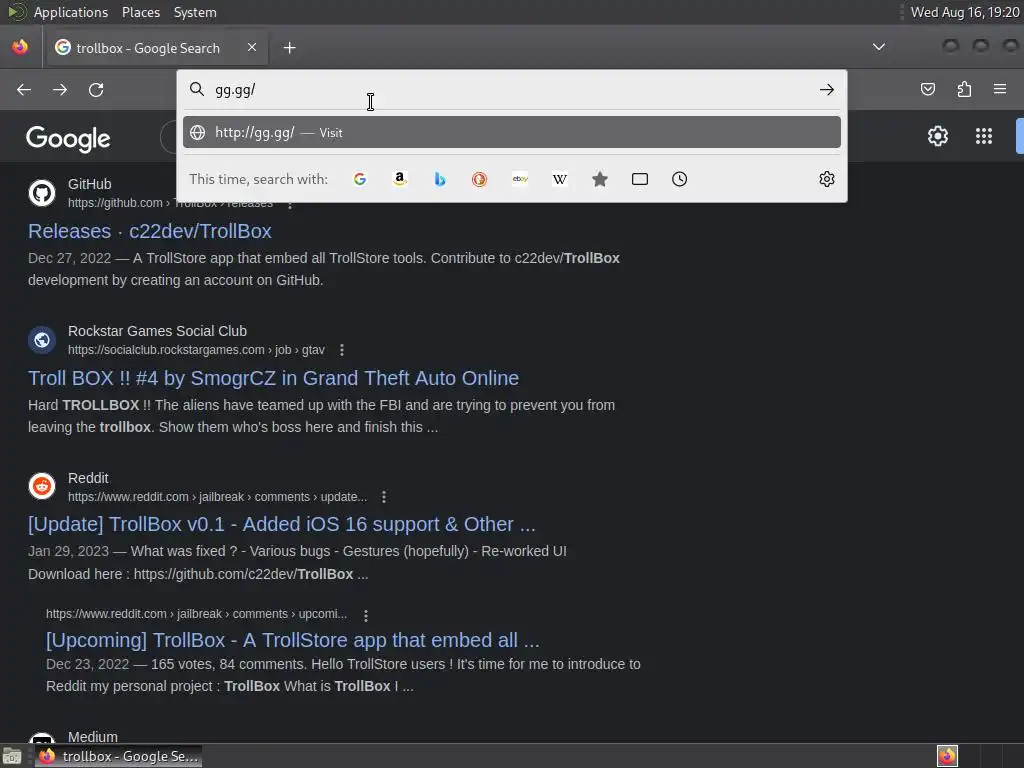1024x768 pixels.
Task: Search in open Tabs icon
Action: coord(640,179)
